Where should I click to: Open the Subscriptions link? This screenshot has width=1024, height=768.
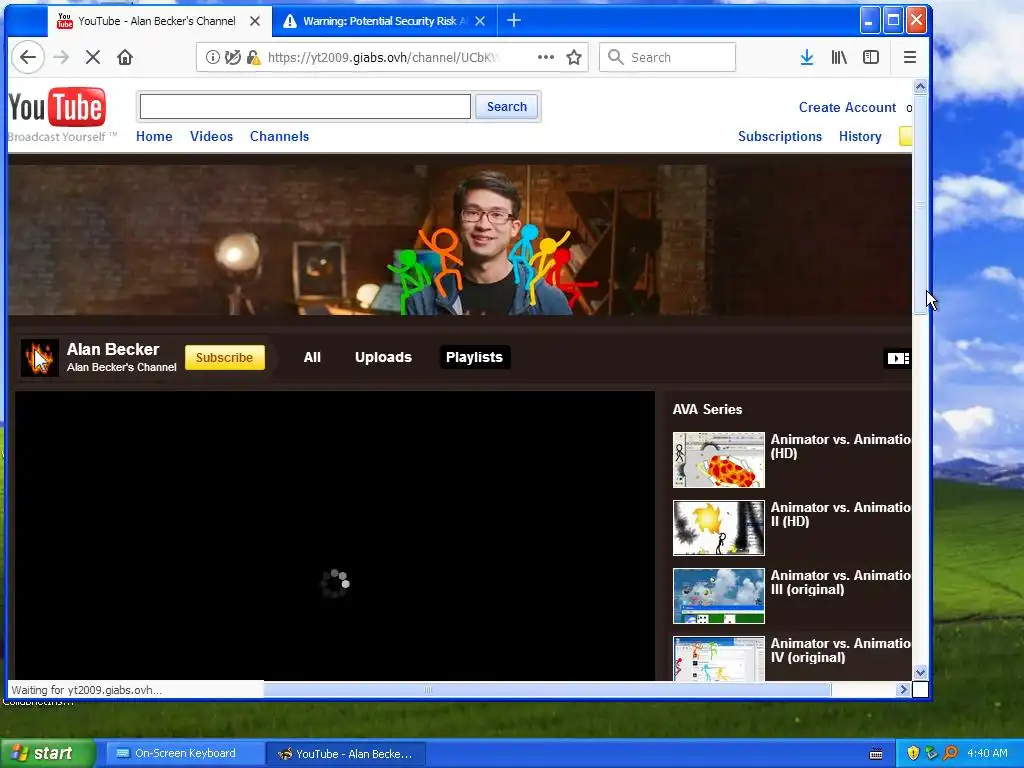coord(780,136)
